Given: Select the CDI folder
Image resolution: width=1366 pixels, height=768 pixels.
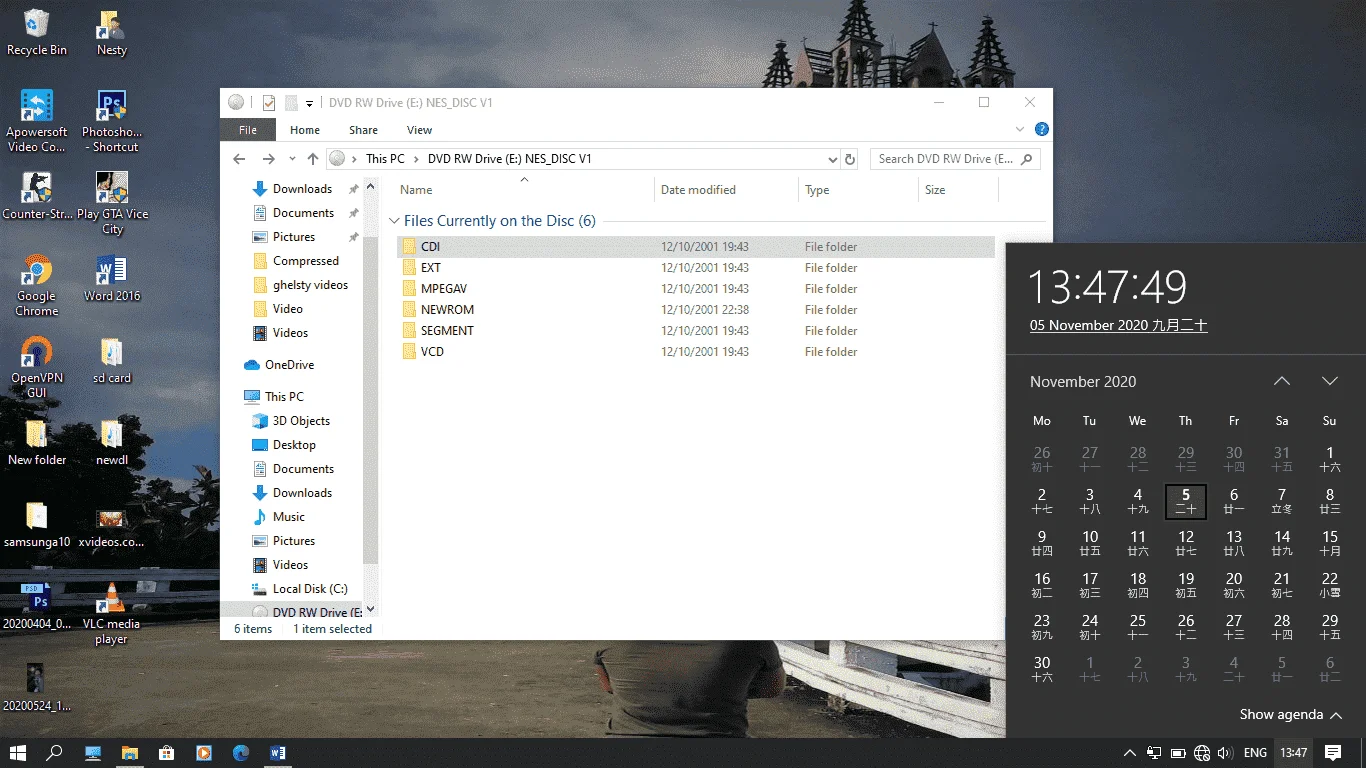Looking at the screenshot, I should point(696,247).
